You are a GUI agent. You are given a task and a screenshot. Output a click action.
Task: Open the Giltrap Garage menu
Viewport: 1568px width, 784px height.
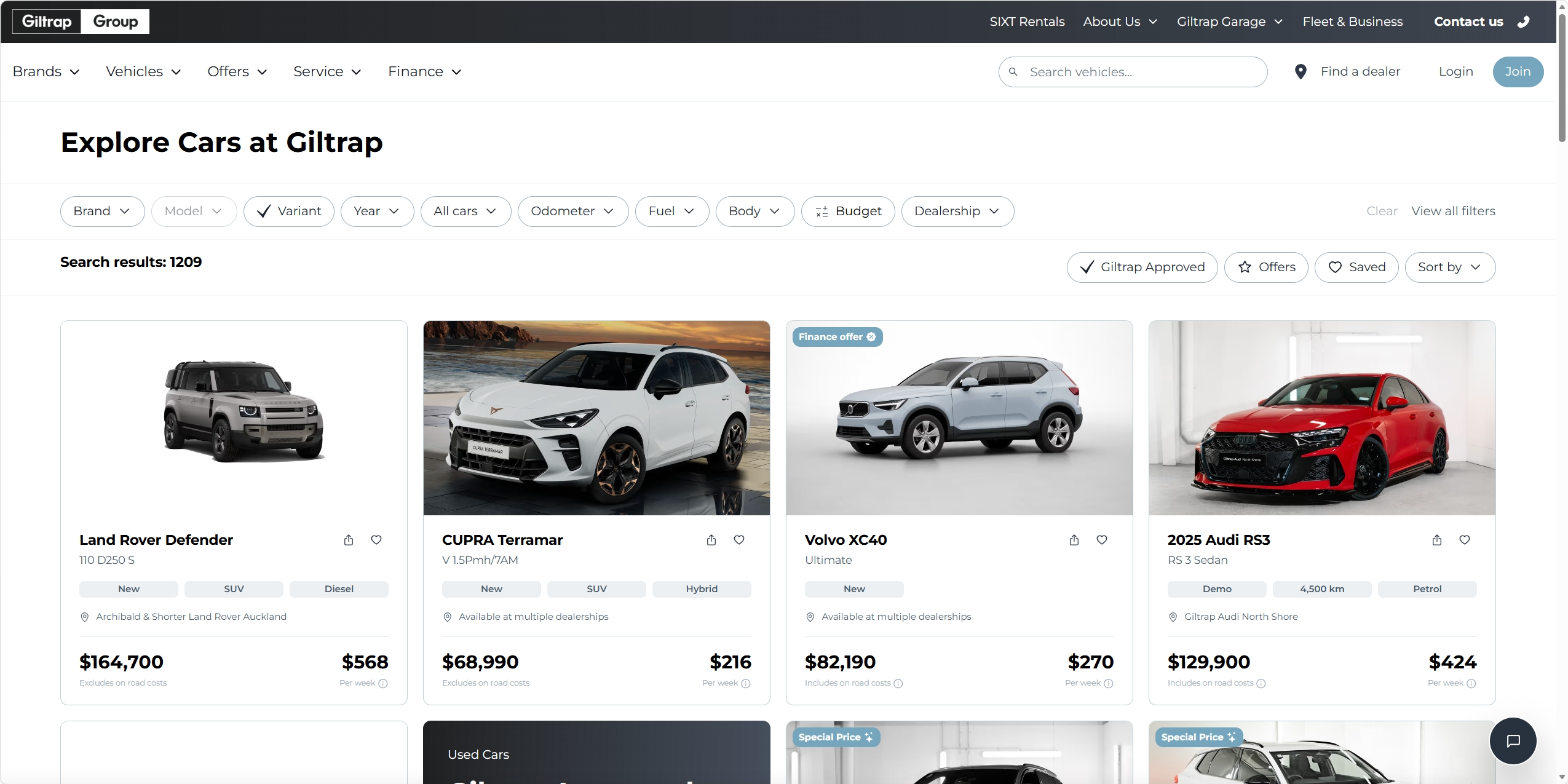pos(1230,22)
